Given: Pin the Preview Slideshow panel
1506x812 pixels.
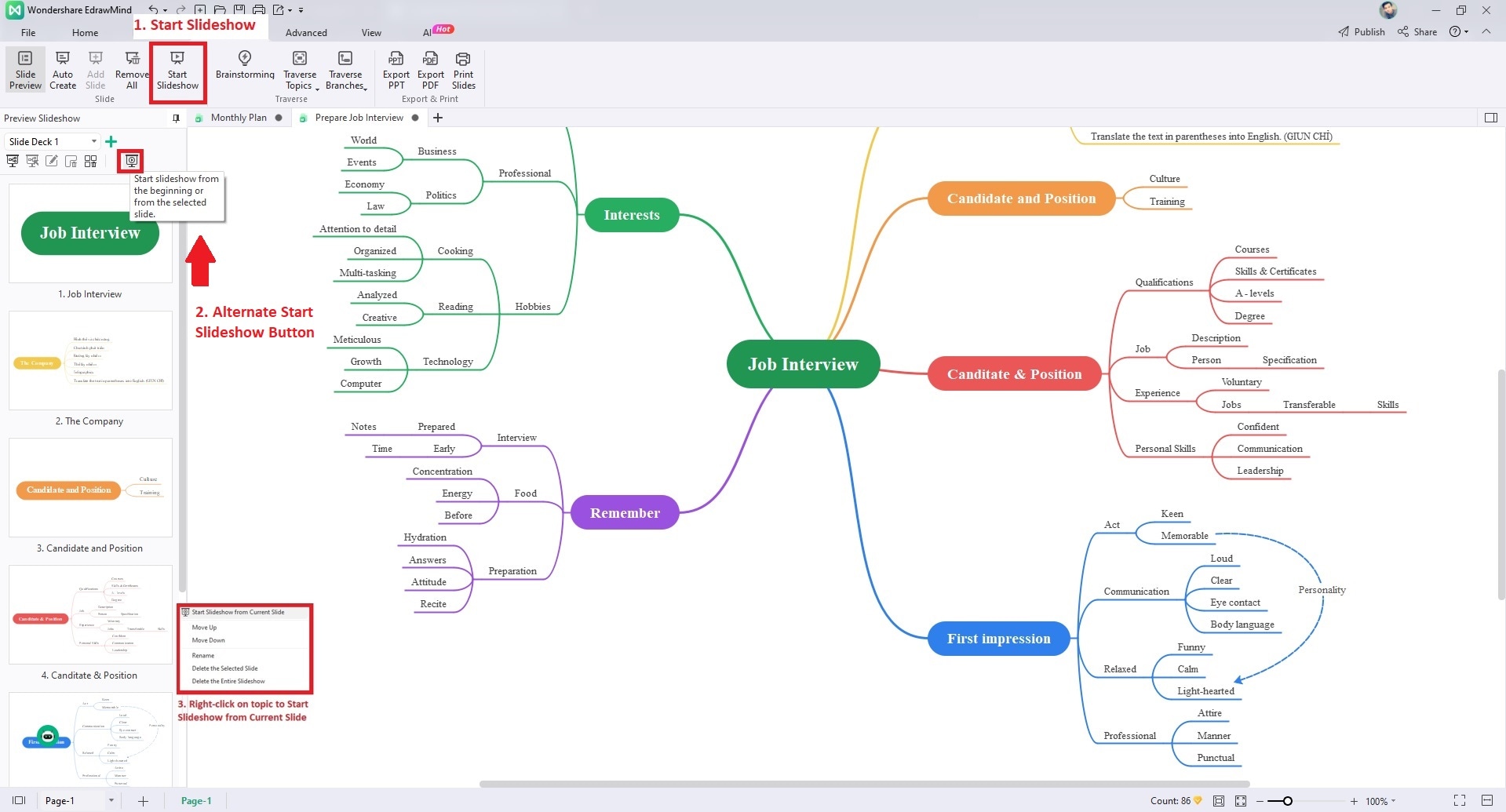Looking at the screenshot, I should (x=176, y=118).
